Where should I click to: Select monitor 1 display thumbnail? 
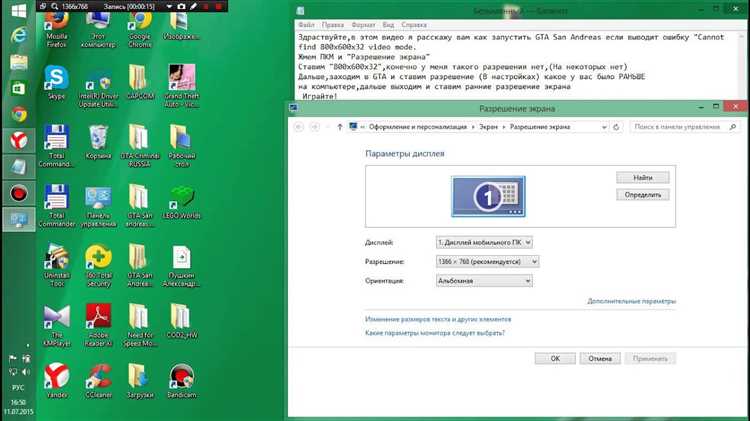click(488, 196)
